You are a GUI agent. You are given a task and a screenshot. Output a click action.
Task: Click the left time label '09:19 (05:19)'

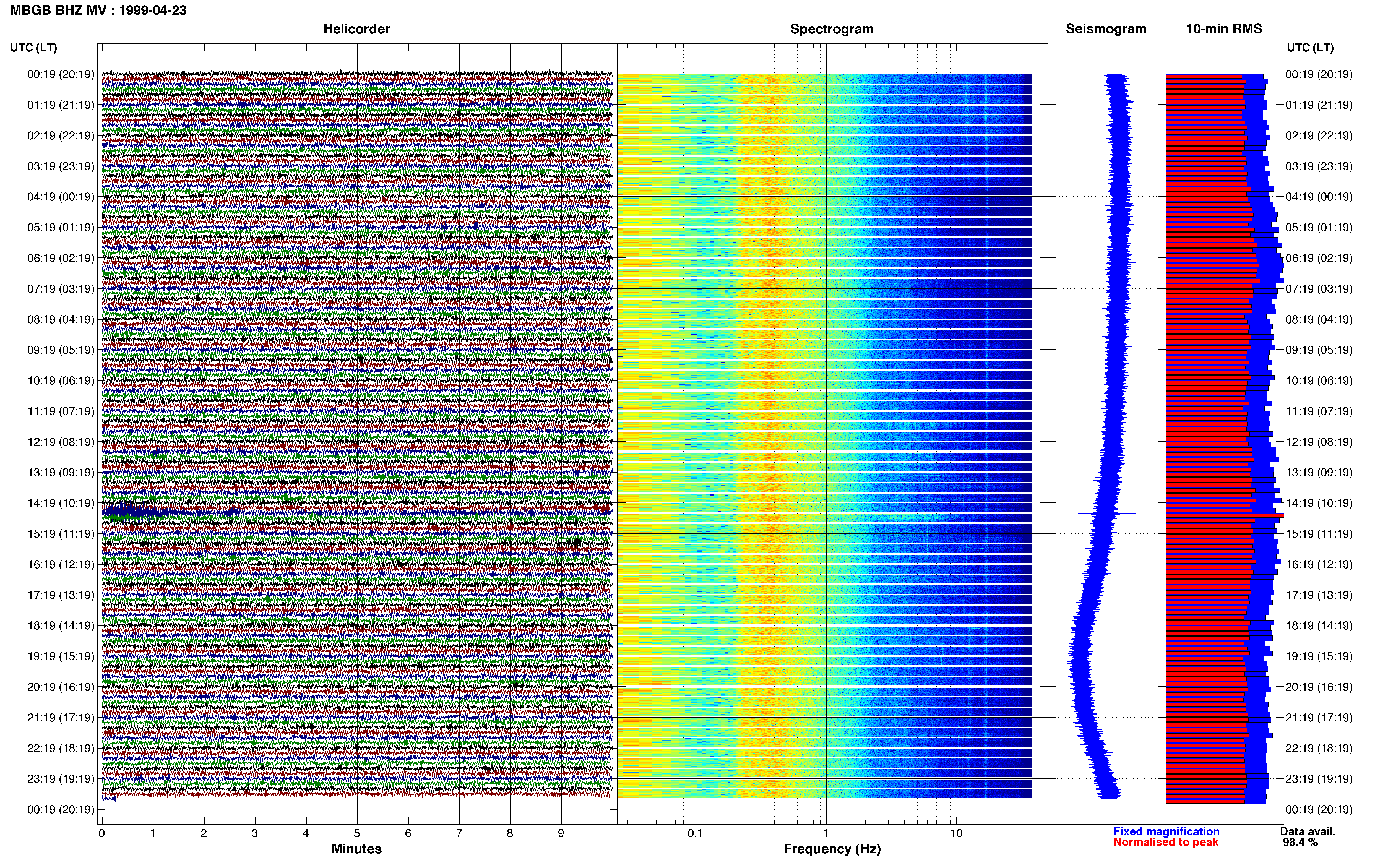pyautogui.click(x=61, y=350)
